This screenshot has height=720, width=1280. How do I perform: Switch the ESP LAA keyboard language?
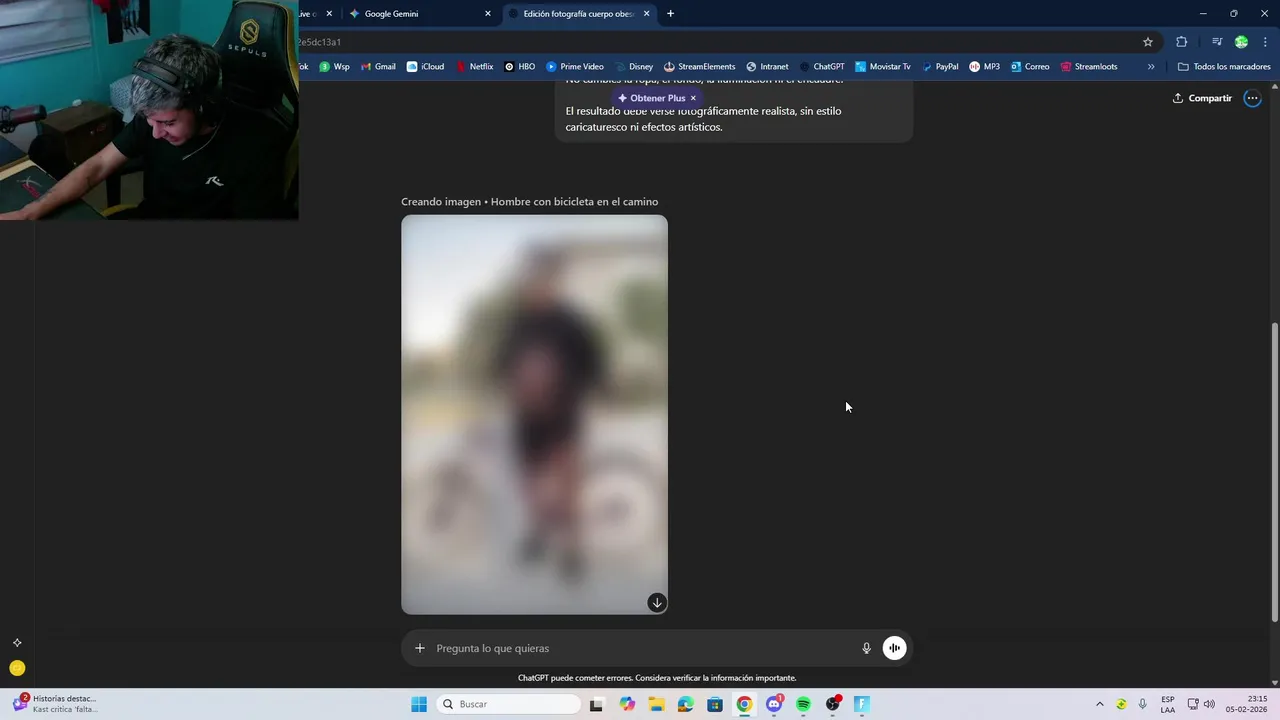tap(1168, 704)
